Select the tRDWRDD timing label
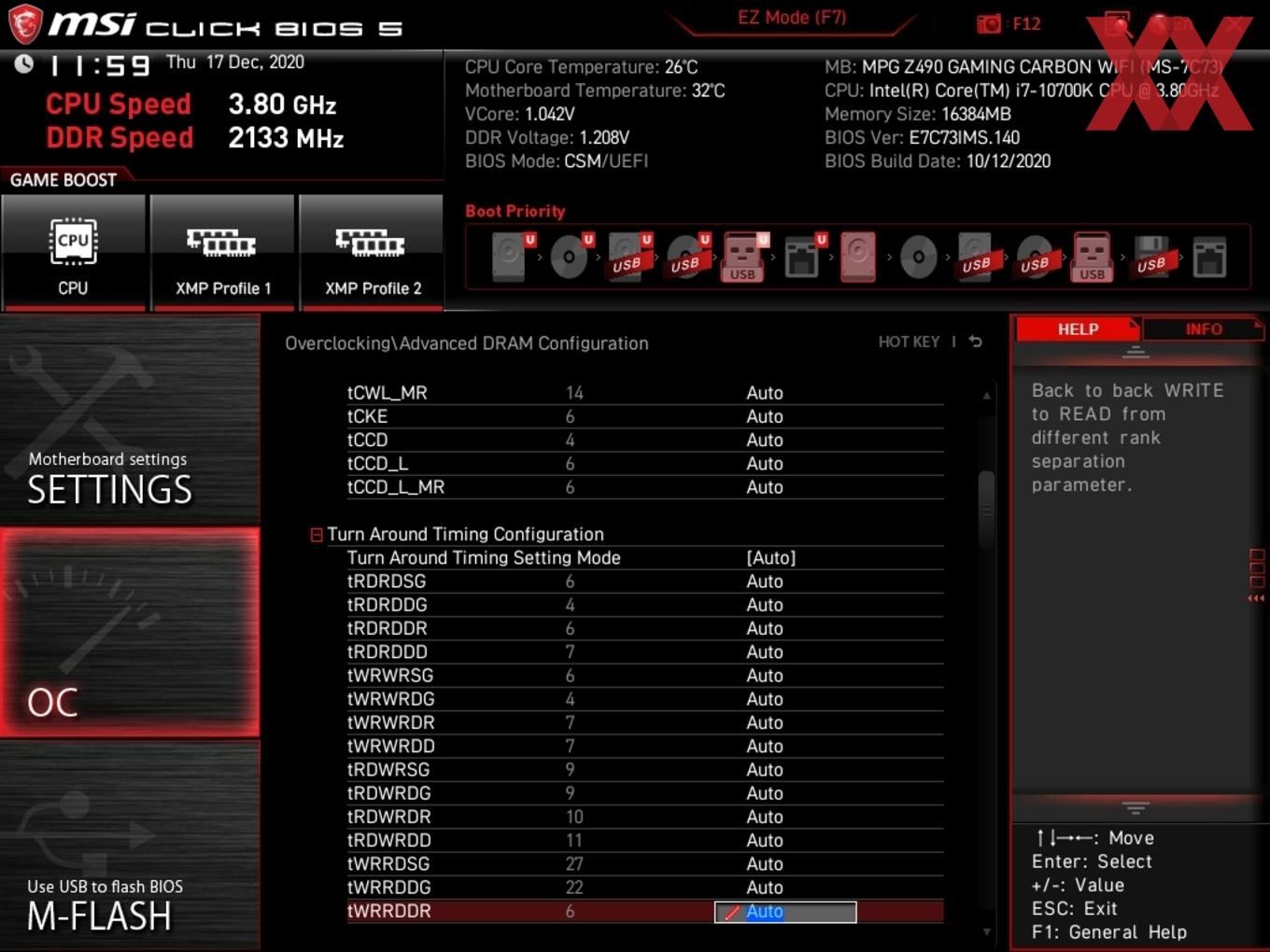 (x=388, y=841)
